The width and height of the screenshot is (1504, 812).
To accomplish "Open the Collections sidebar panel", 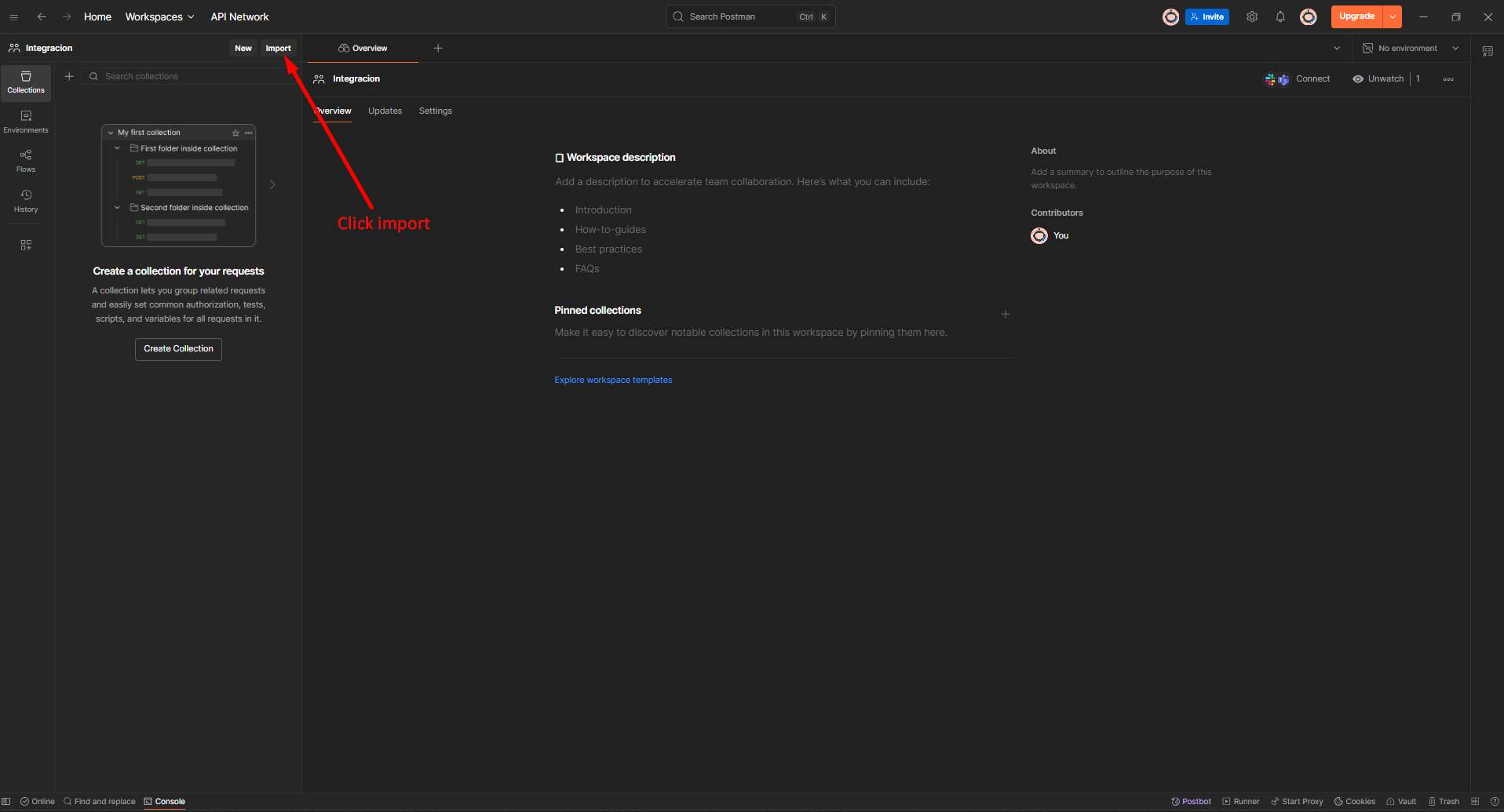I will point(26,82).
